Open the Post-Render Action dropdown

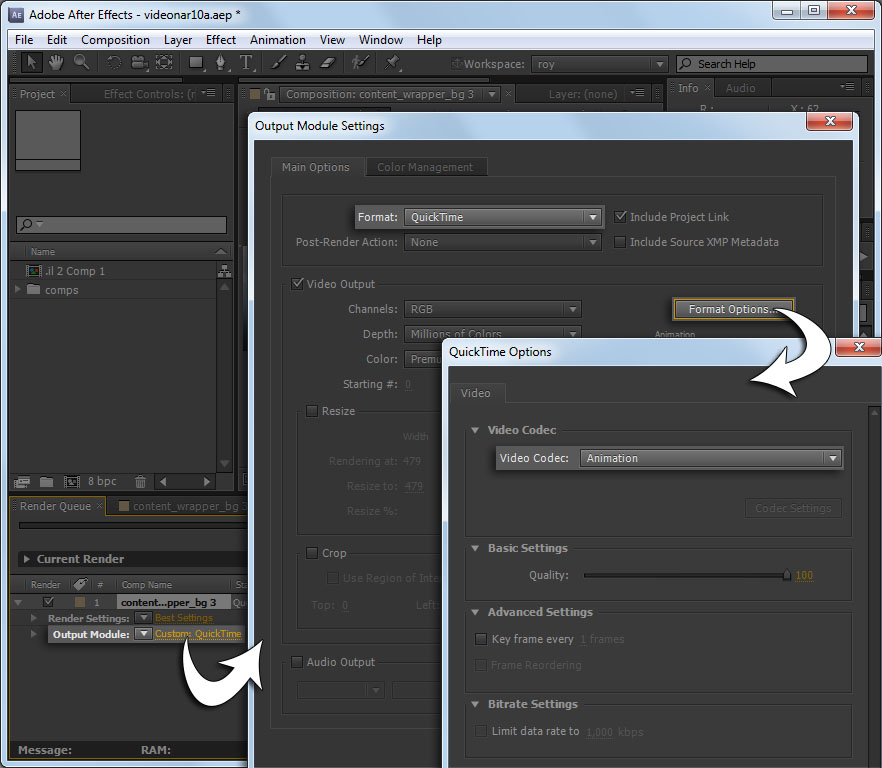click(x=503, y=242)
